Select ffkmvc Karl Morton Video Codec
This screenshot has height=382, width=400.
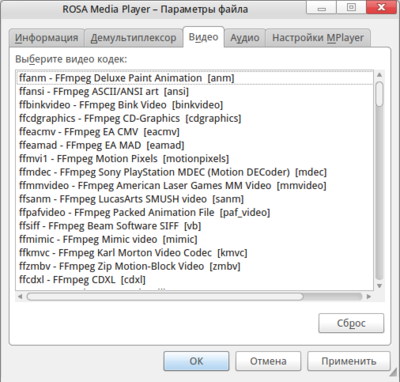point(195,253)
